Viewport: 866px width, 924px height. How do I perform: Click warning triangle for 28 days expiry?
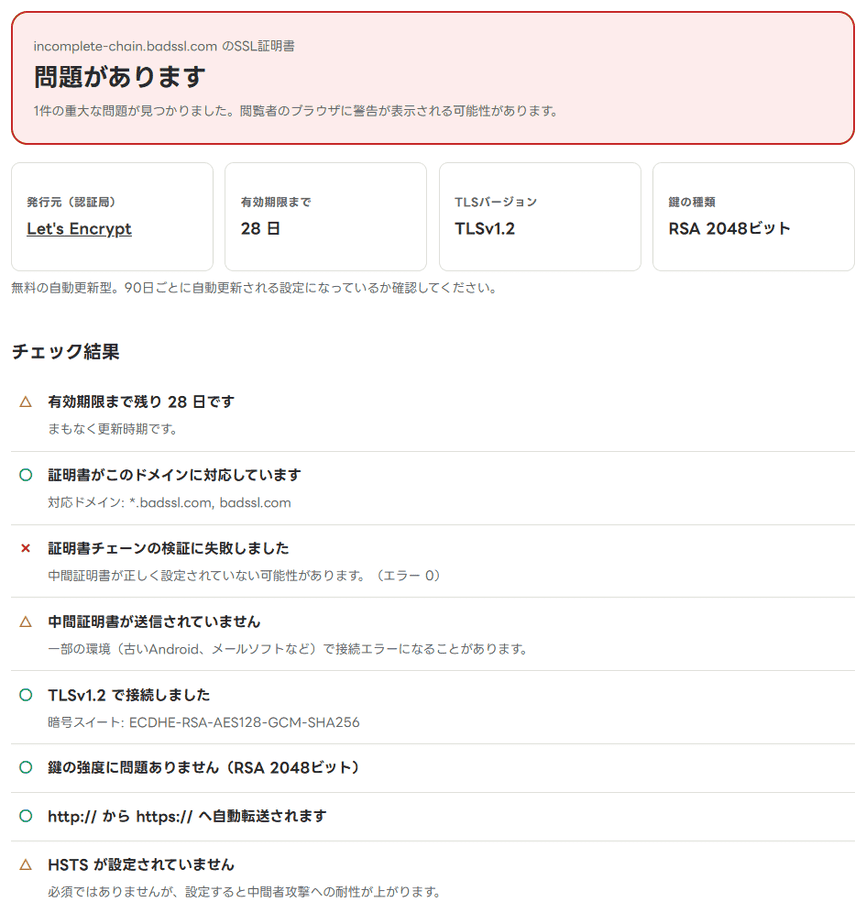25,402
